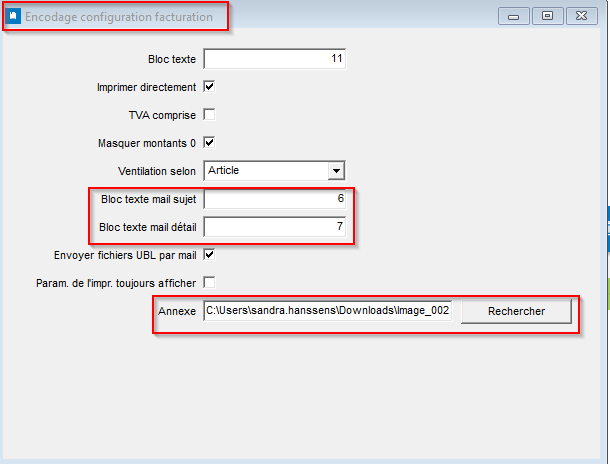The image size is (610, 464).
Task: Click the Annexe file path field
Action: coord(328,311)
